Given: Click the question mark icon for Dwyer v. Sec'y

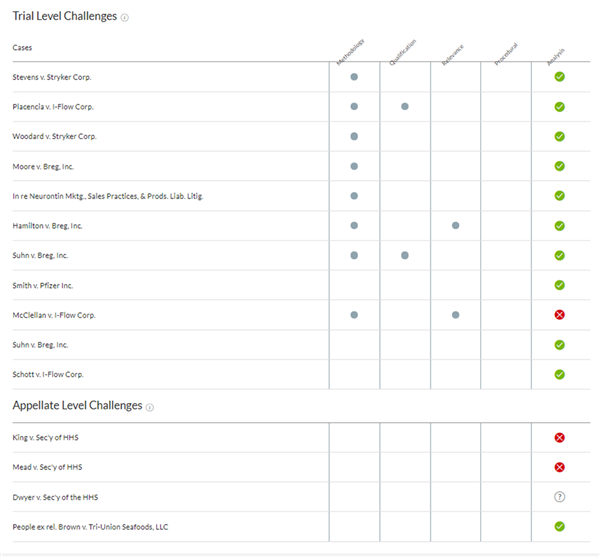Looking at the screenshot, I should (x=559, y=497).
